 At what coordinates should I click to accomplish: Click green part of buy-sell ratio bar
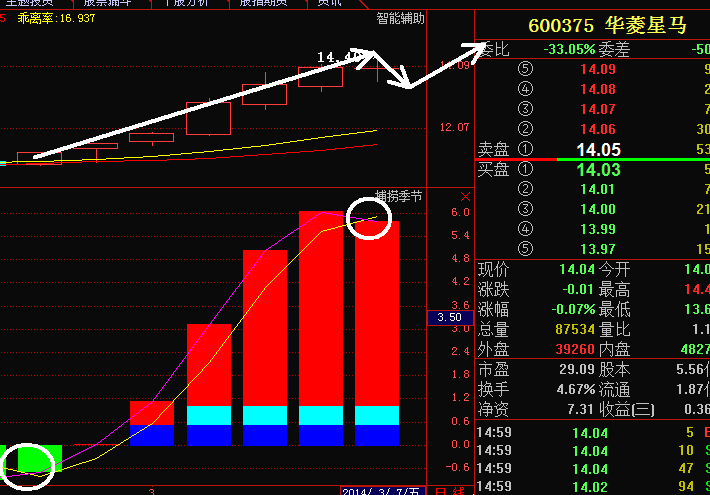tap(633, 159)
